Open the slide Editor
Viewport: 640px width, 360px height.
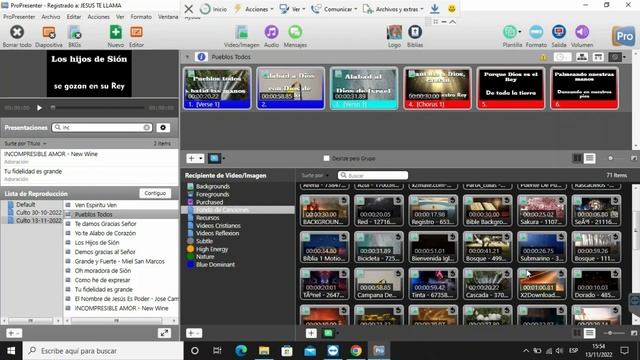(136, 32)
